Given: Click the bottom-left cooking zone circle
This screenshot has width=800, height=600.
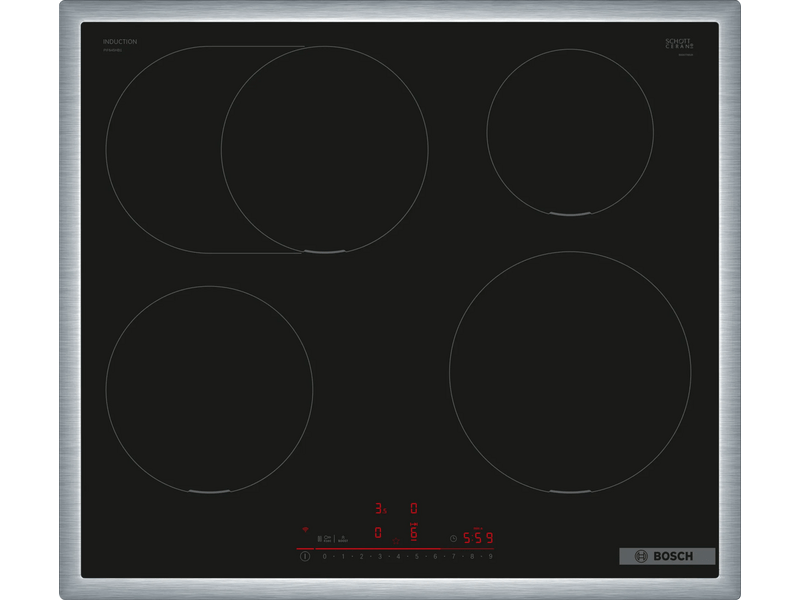Looking at the screenshot, I should point(209,389).
